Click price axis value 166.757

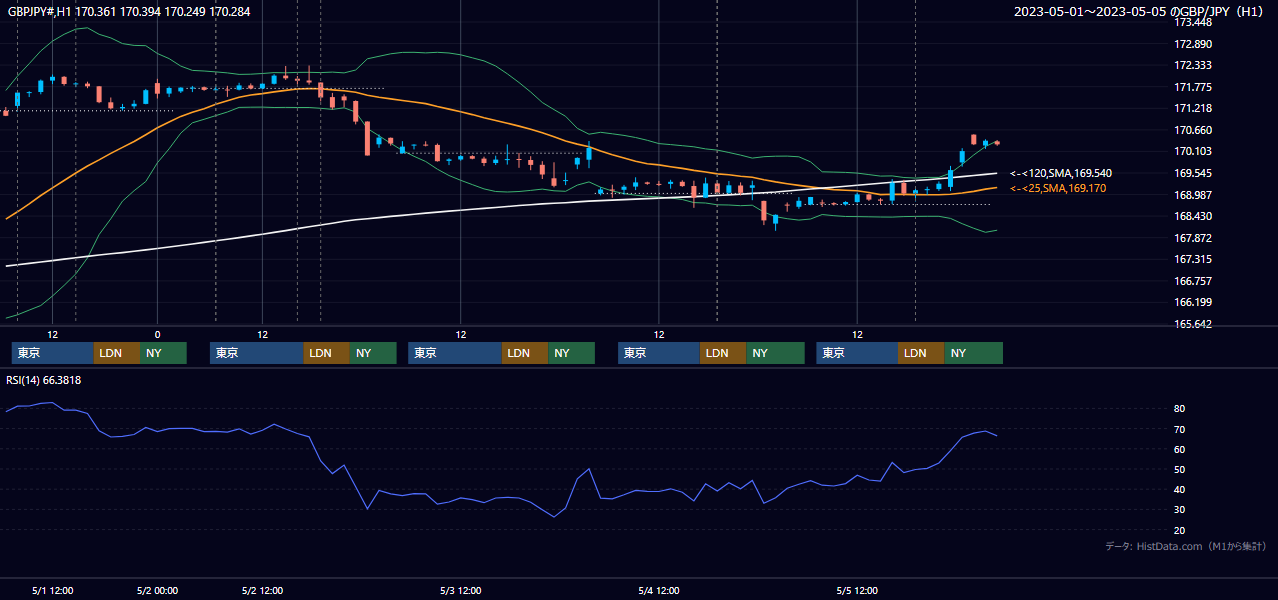(1193, 281)
